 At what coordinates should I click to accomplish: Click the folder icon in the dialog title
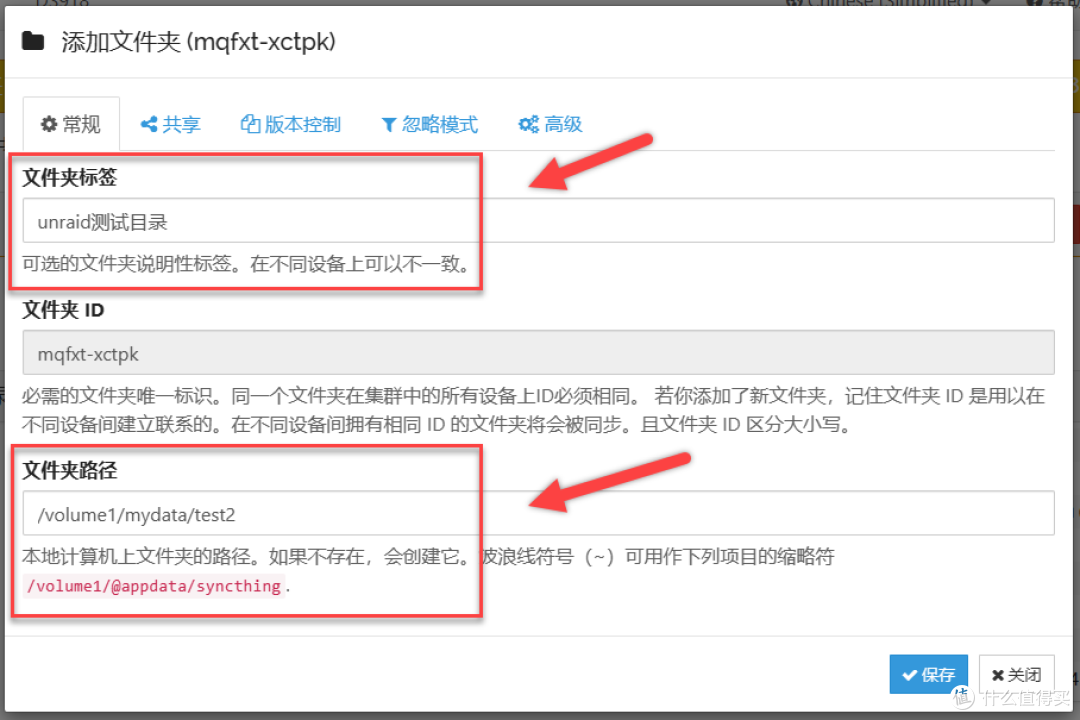point(33,41)
